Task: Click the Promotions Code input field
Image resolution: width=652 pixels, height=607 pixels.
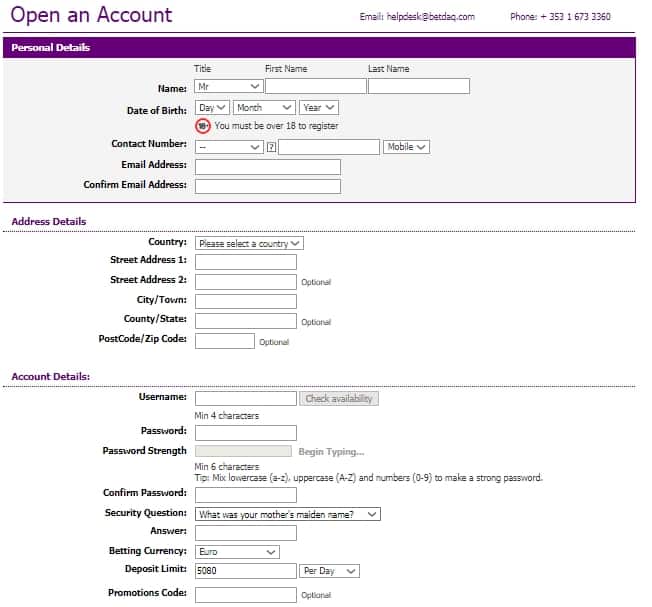Action: pos(246,595)
